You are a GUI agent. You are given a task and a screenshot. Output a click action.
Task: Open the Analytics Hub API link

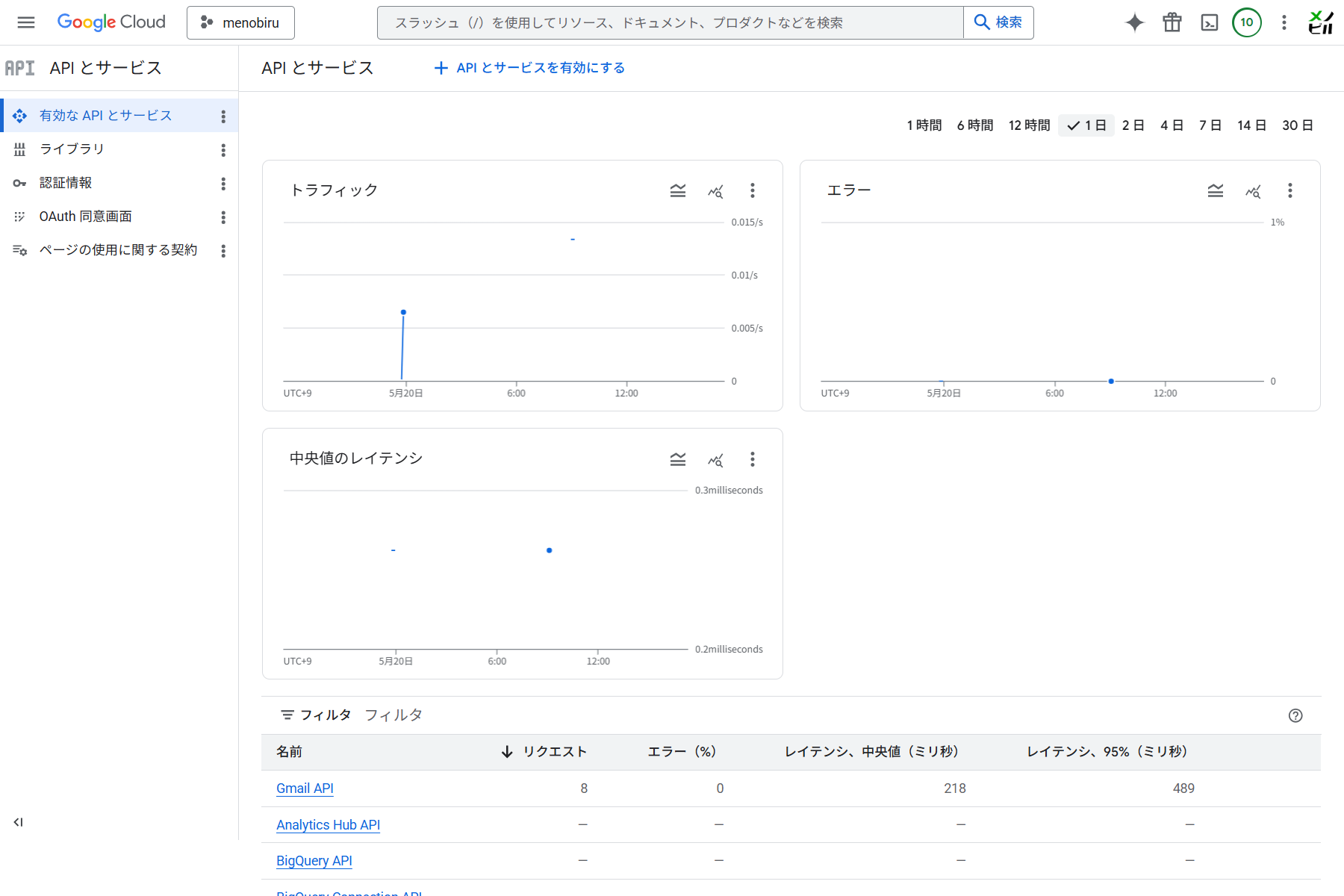click(x=328, y=825)
